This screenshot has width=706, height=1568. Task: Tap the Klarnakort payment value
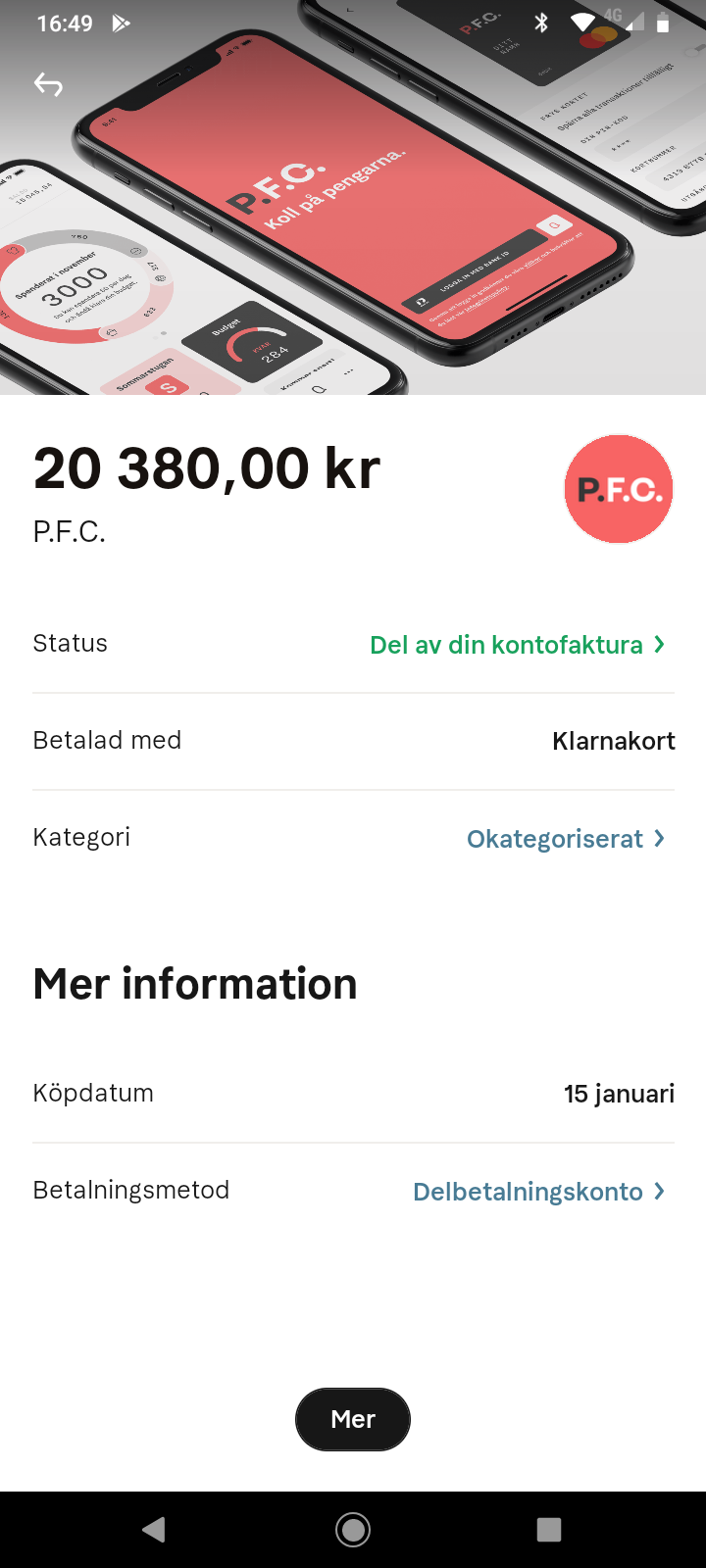click(614, 741)
